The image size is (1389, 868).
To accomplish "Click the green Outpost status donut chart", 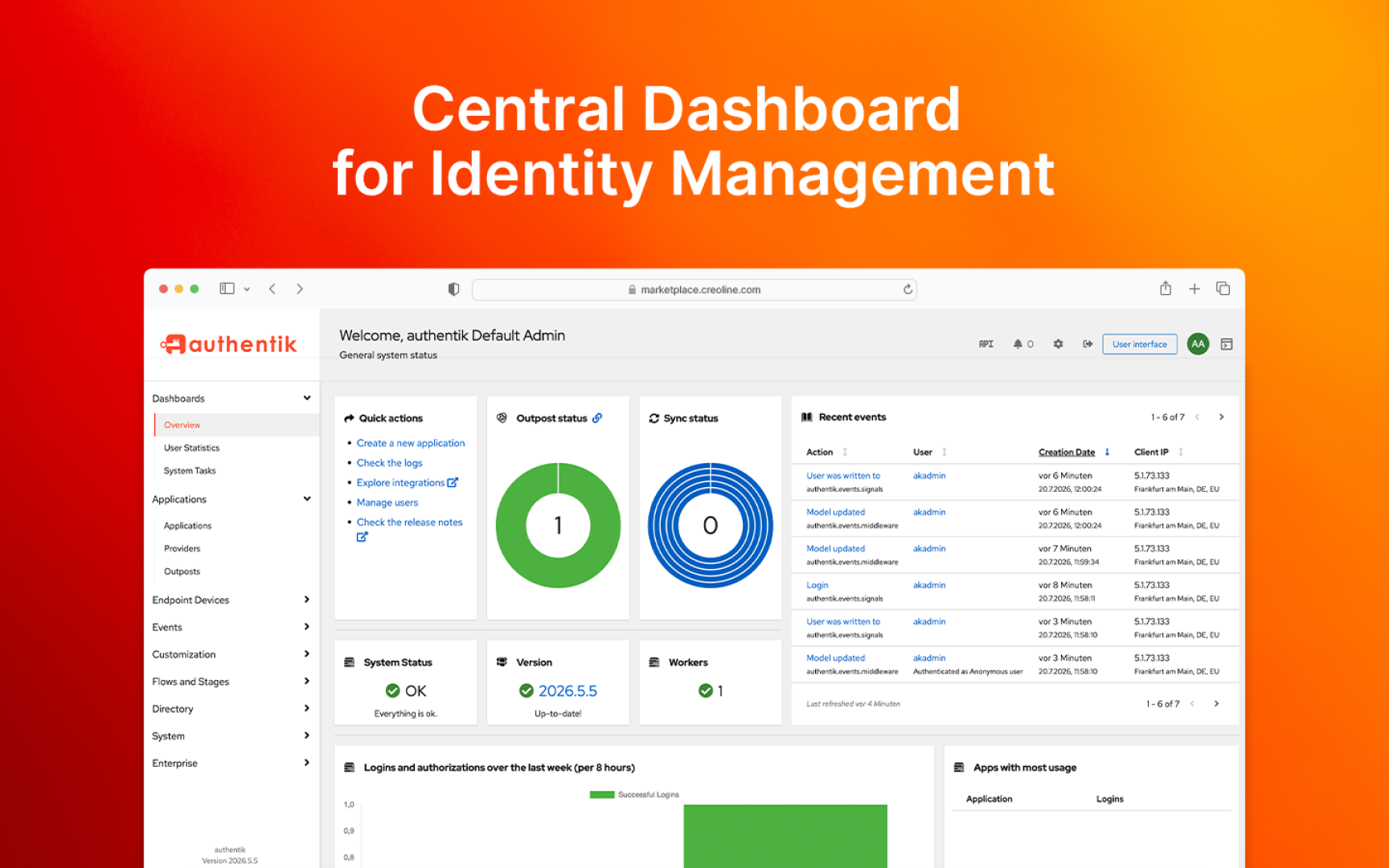I will click(x=558, y=526).
